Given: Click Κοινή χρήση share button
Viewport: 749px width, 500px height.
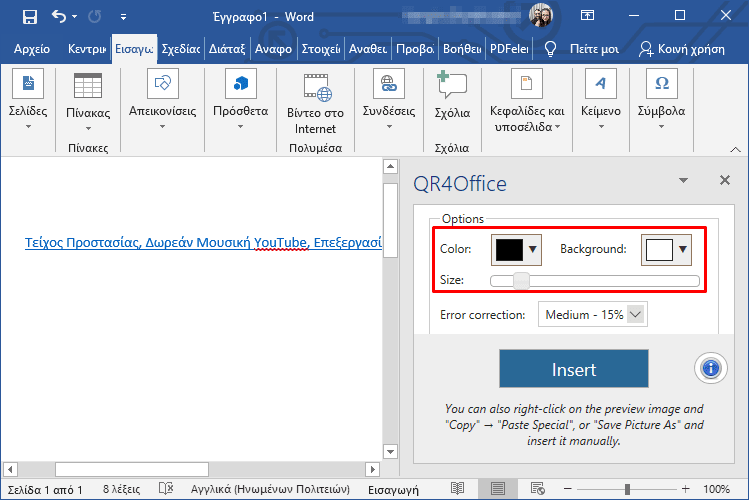Looking at the screenshot, I should click(681, 49).
